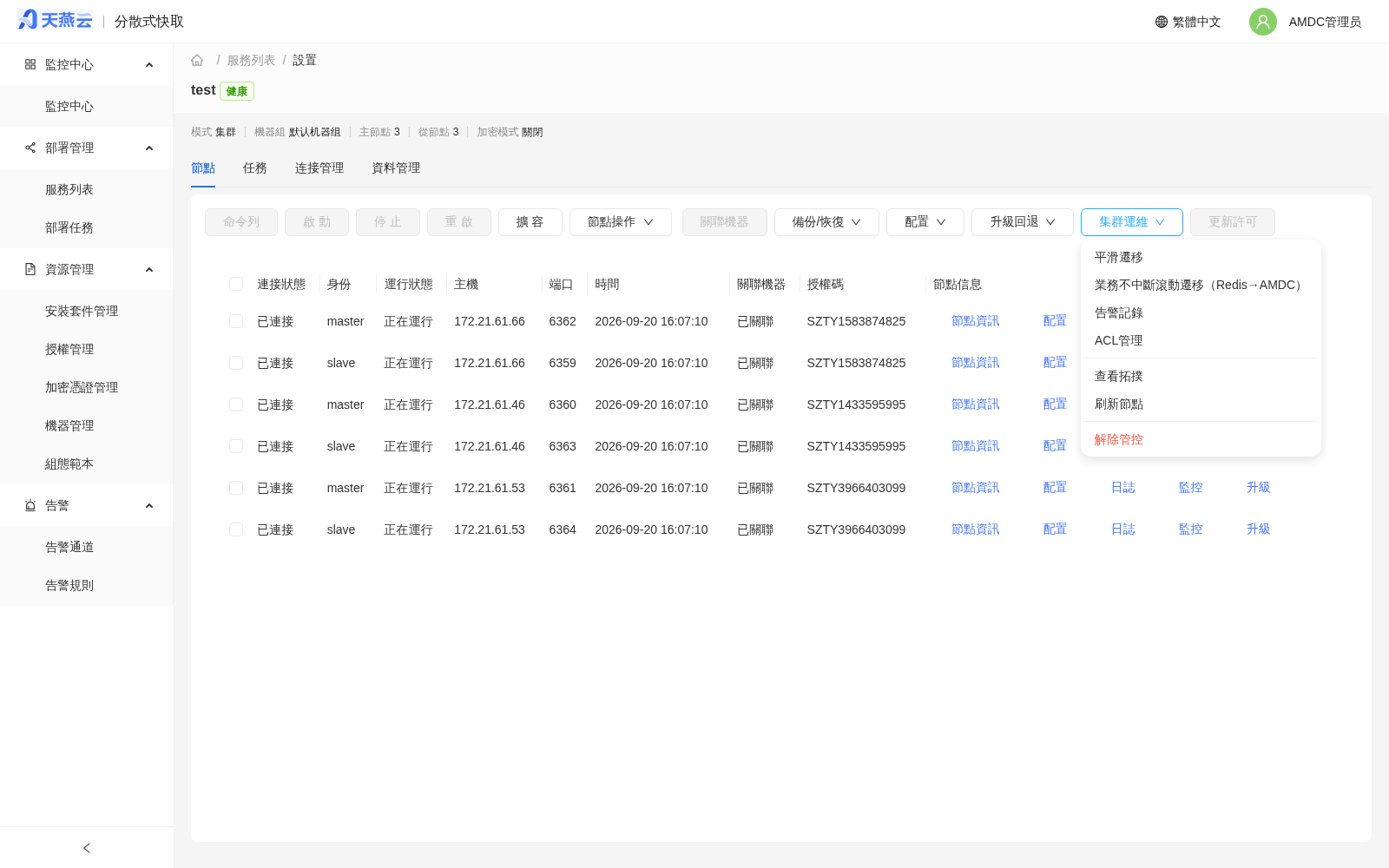
Task: Click the red 解除管控 menu item
Action: click(1201, 439)
